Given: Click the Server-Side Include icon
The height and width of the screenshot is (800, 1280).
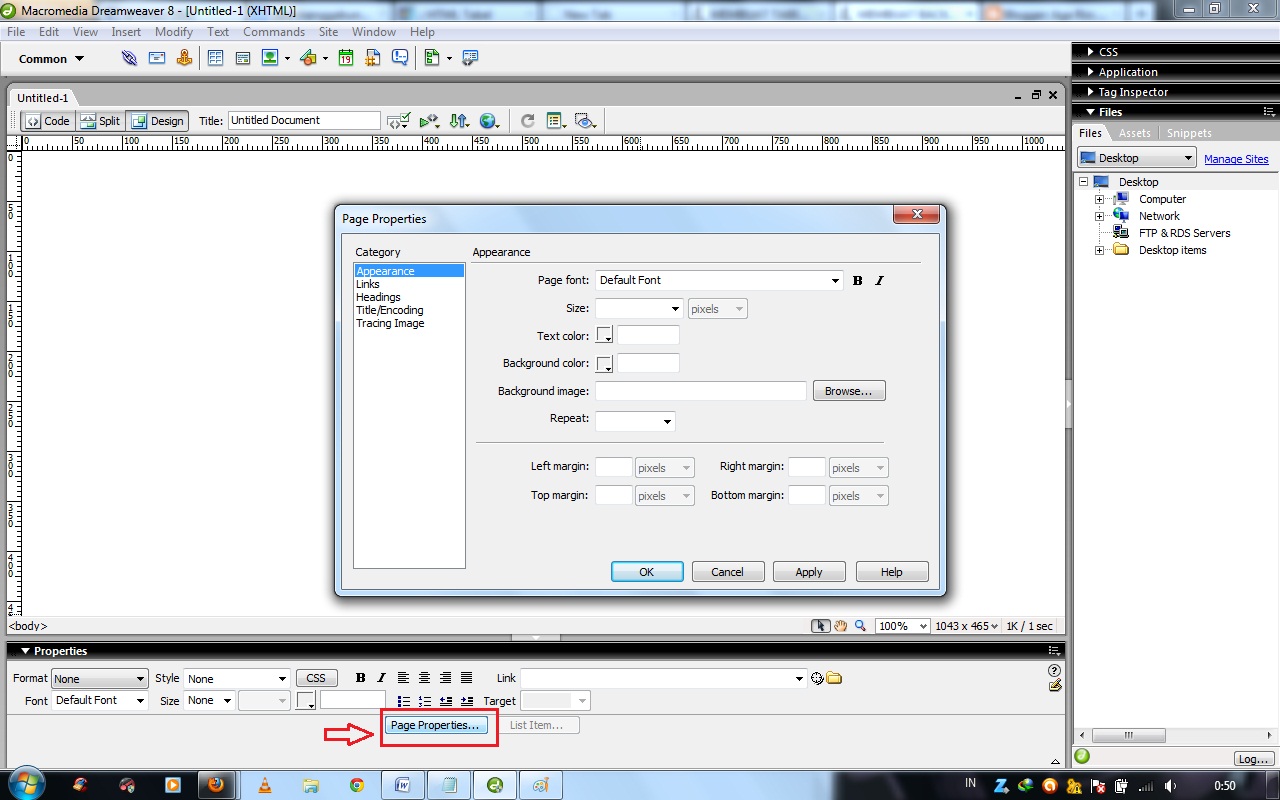Looking at the screenshot, I should (372, 58).
